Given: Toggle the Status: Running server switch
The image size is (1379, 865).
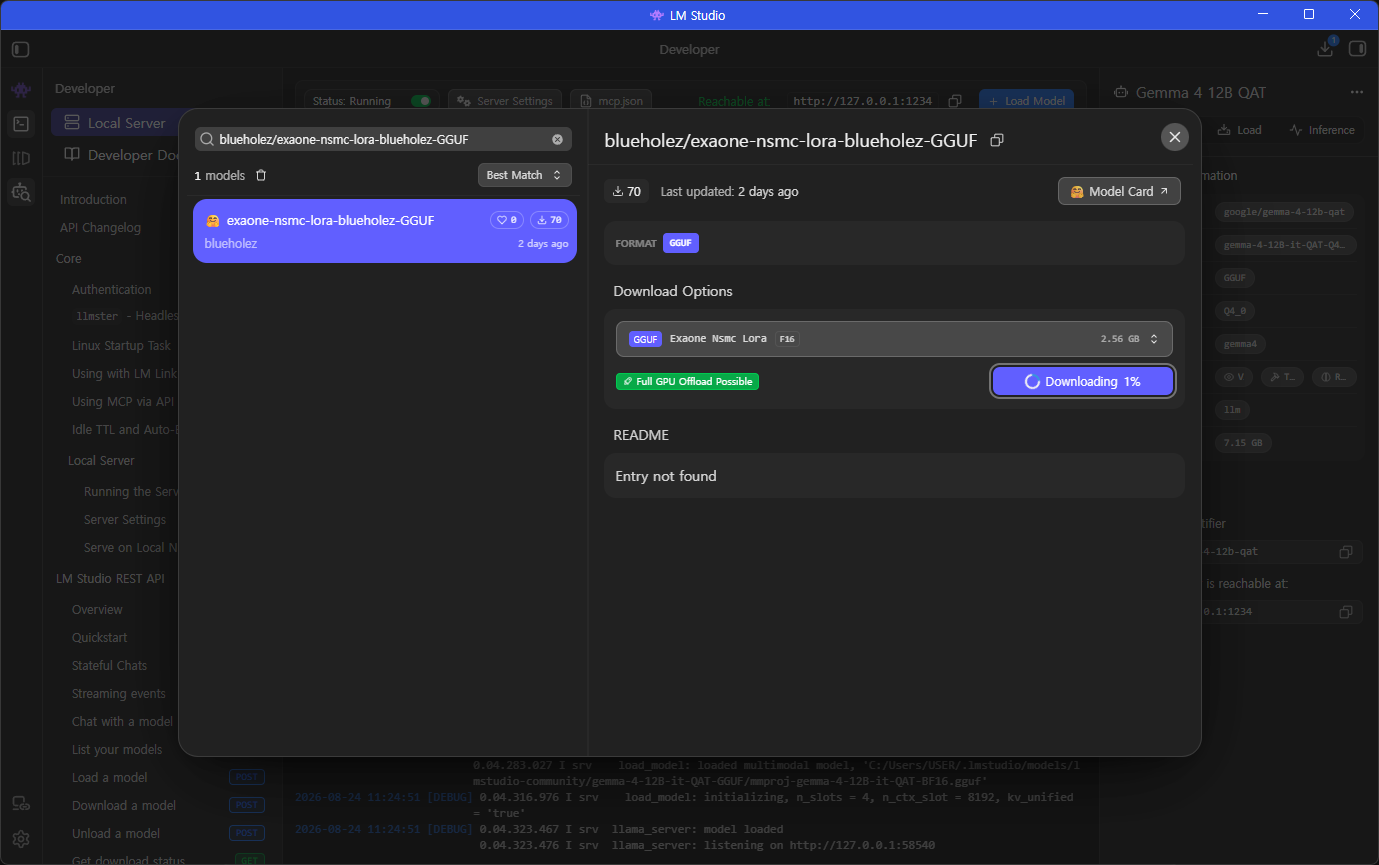Looking at the screenshot, I should click(x=421, y=101).
